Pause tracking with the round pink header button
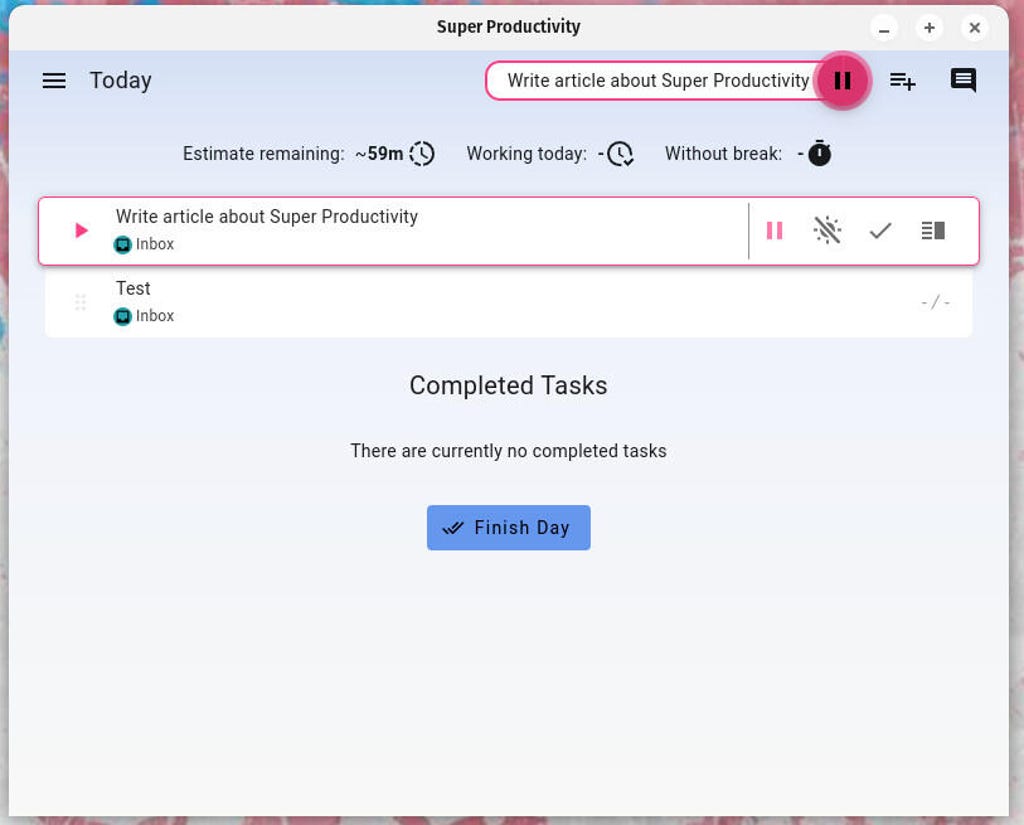The width and height of the screenshot is (1024, 825). point(842,80)
